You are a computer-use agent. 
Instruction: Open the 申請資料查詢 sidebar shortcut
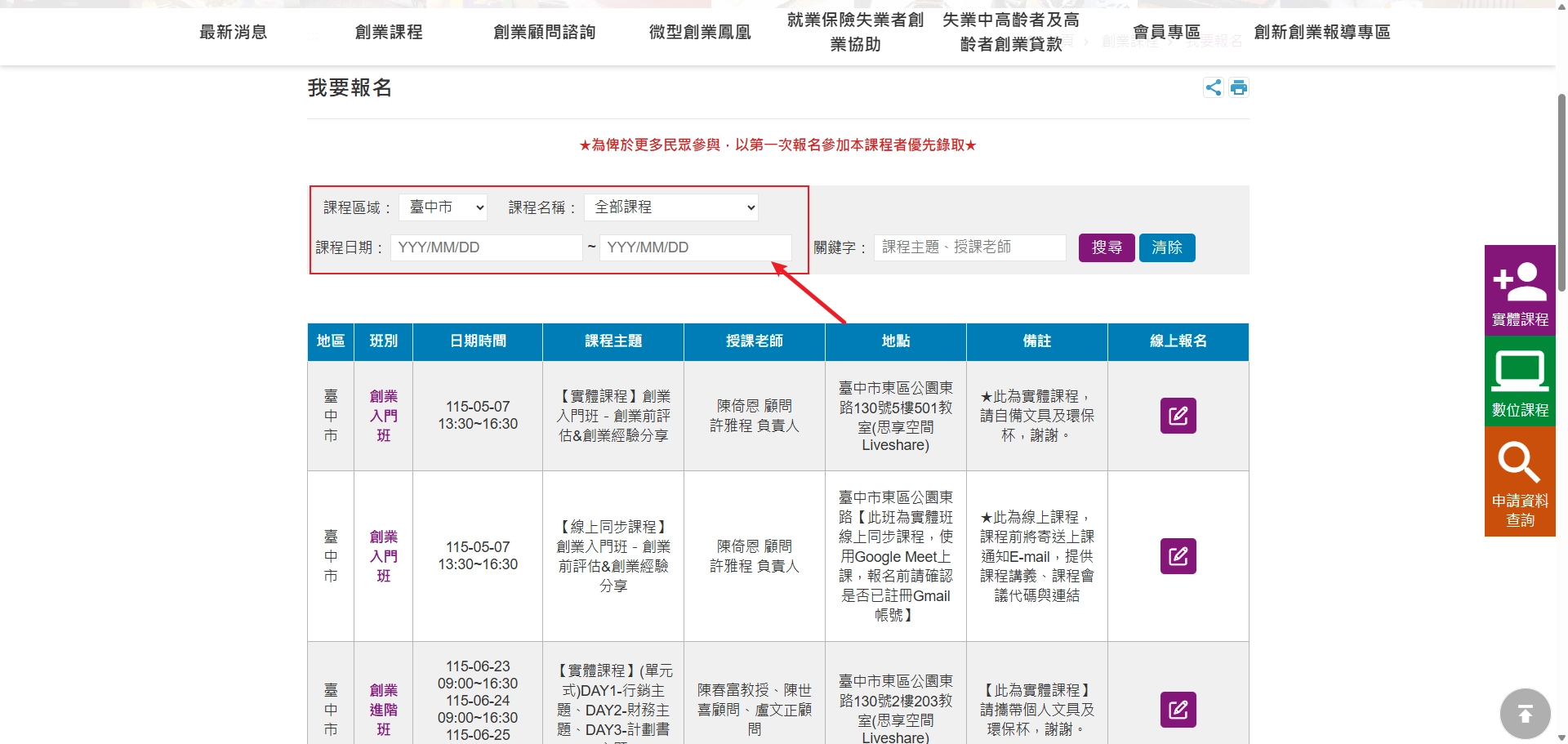[1520, 482]
